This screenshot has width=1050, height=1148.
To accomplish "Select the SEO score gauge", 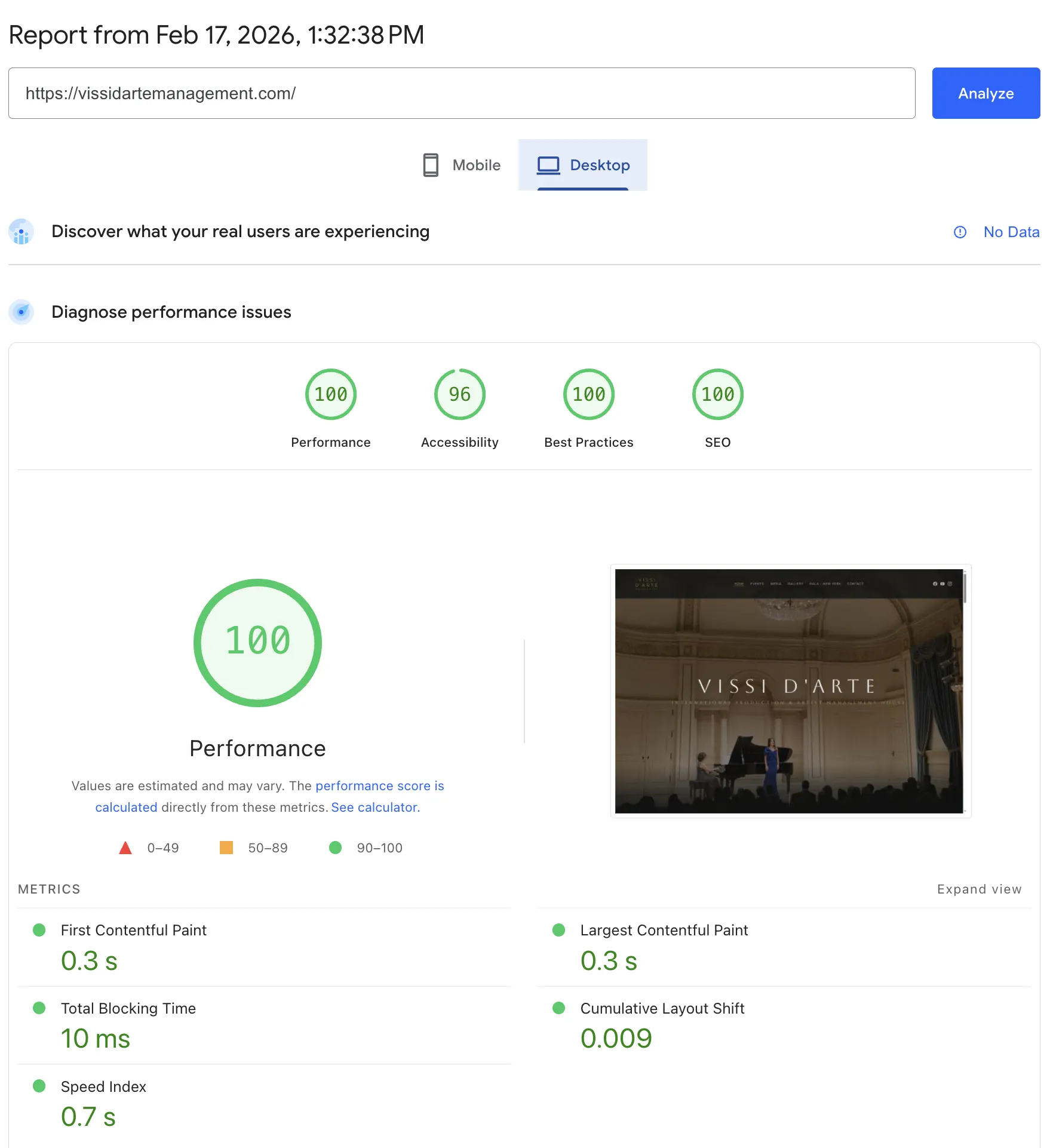I will click(717, 394).
